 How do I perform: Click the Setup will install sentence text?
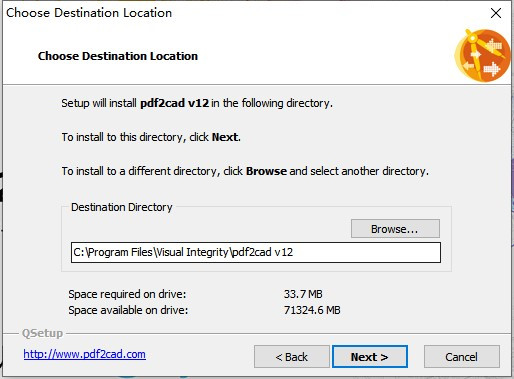click(197, 103)
